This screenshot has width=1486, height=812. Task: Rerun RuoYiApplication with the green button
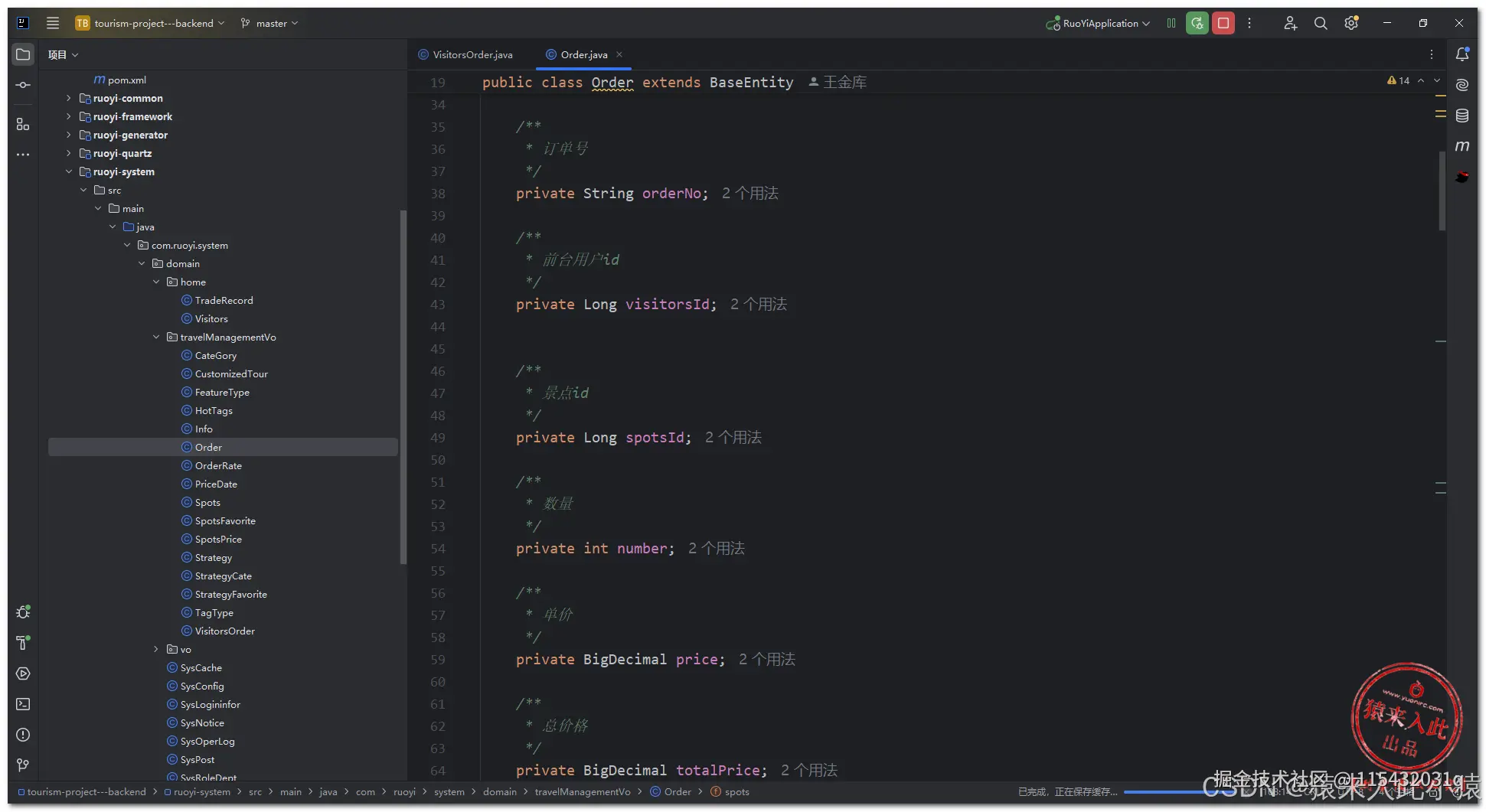pyautogui.click(x=1197, y=23)
